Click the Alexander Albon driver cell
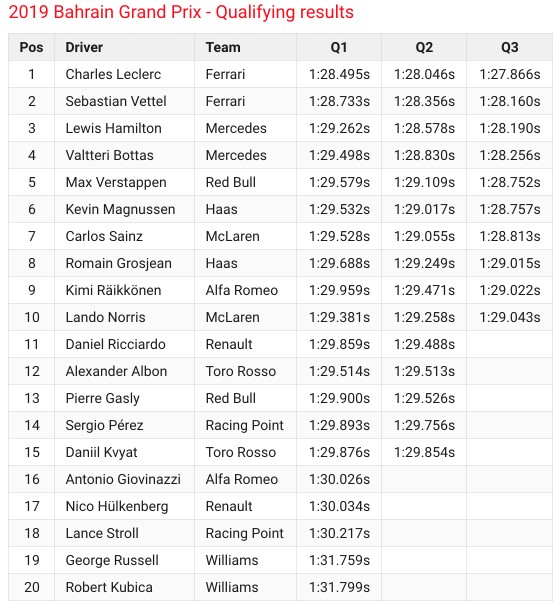The image size is (554, 604). pyautogui.click(x=124, y=371)
